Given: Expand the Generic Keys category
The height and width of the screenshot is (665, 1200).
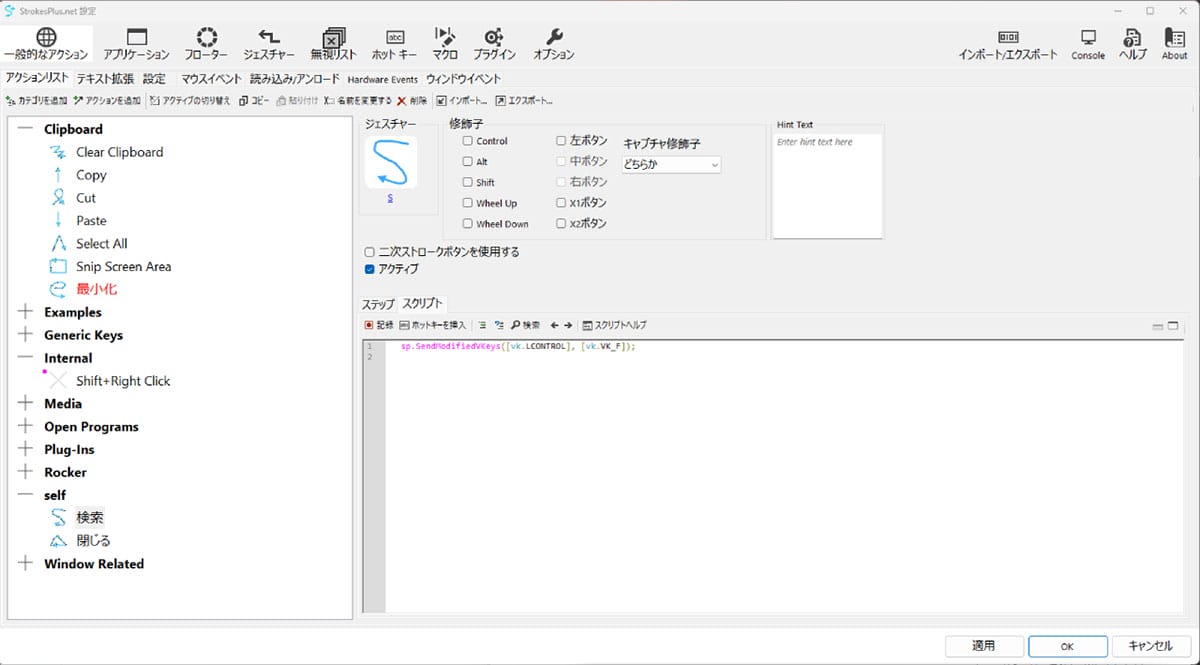Looking at the screenshot, I should pyautogui.click(x=25, y=335).
